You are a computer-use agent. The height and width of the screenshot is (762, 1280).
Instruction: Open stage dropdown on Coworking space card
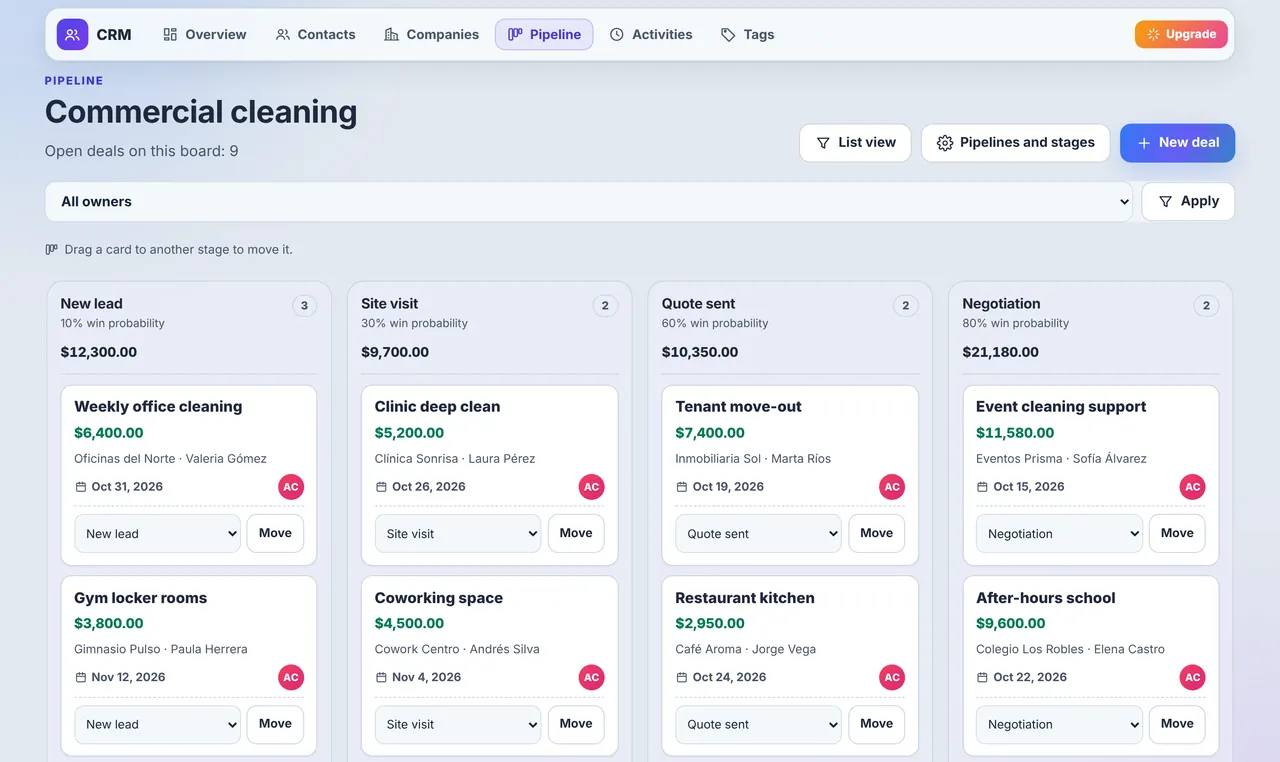458,724
